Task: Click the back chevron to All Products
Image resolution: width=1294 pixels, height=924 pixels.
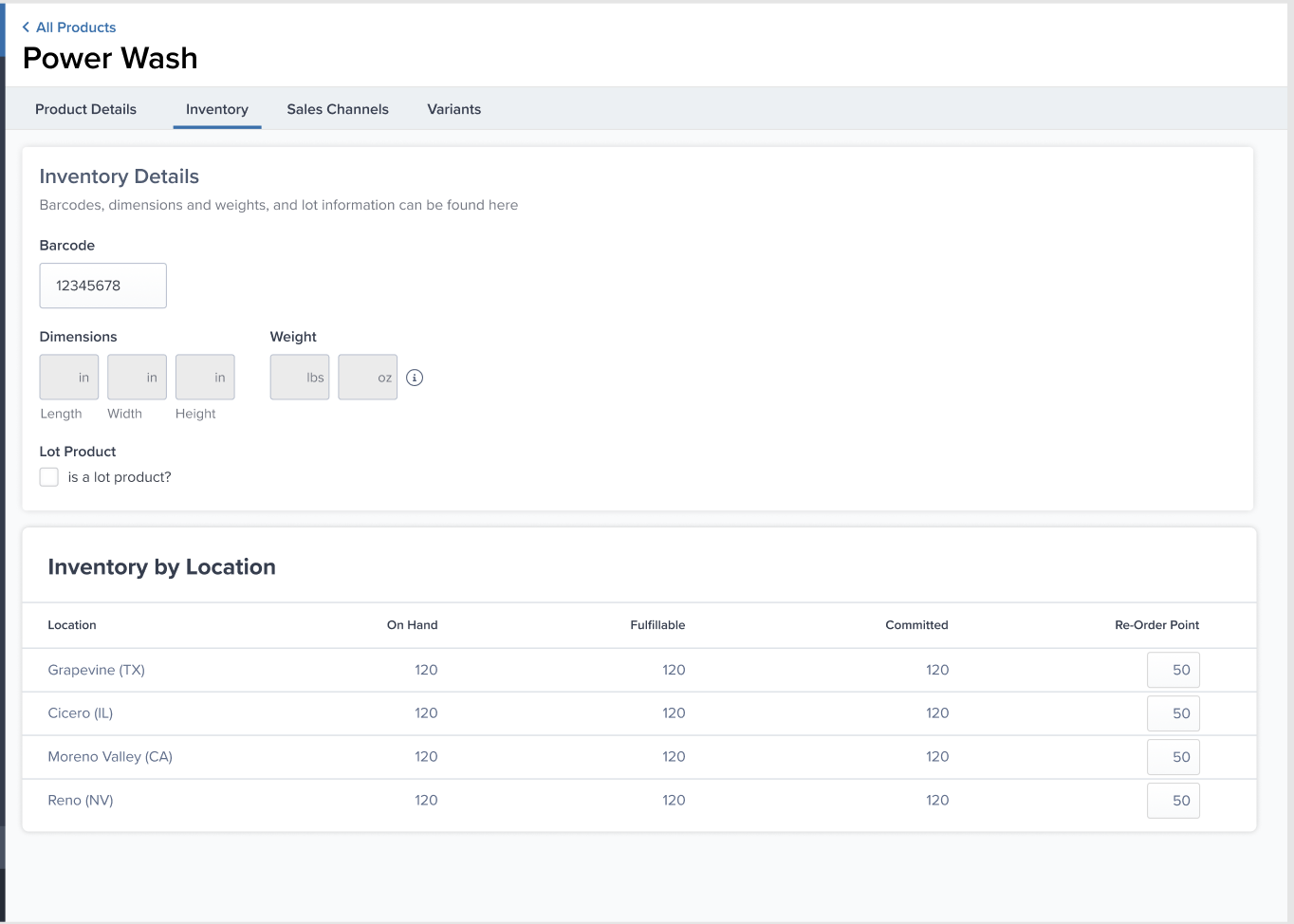Action: pos(25,28)
